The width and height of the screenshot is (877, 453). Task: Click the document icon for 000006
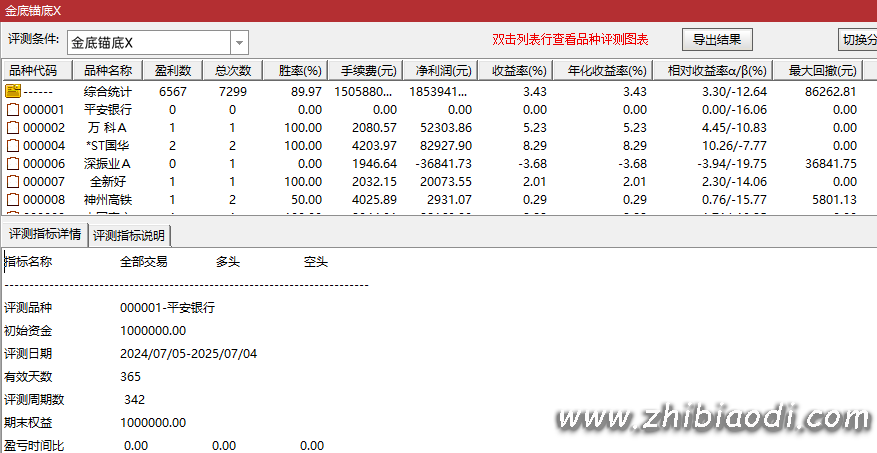point(13,163)
